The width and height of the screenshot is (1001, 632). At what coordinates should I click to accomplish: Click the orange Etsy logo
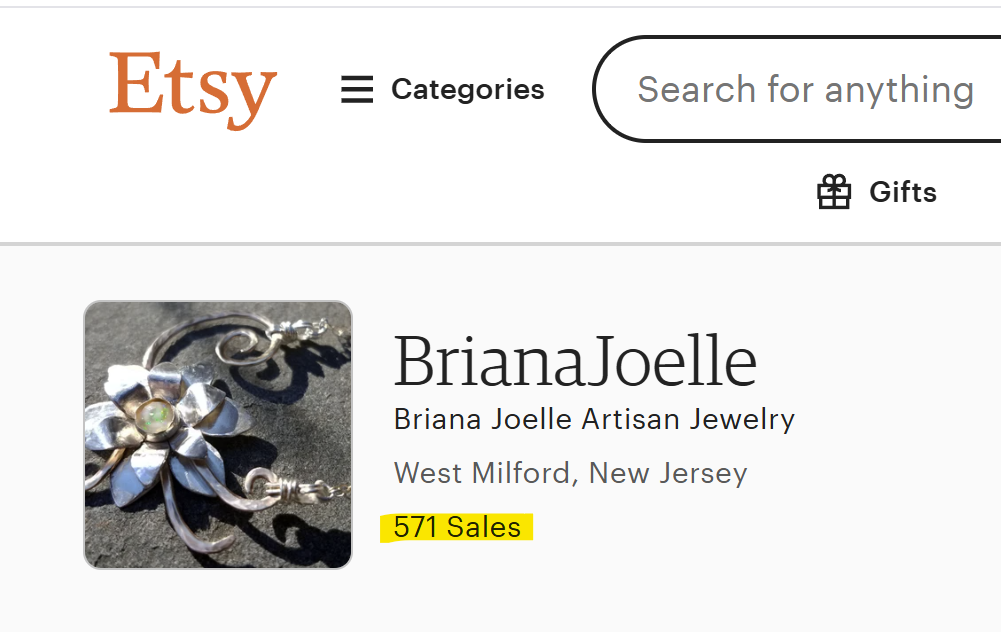click(192, 89)
